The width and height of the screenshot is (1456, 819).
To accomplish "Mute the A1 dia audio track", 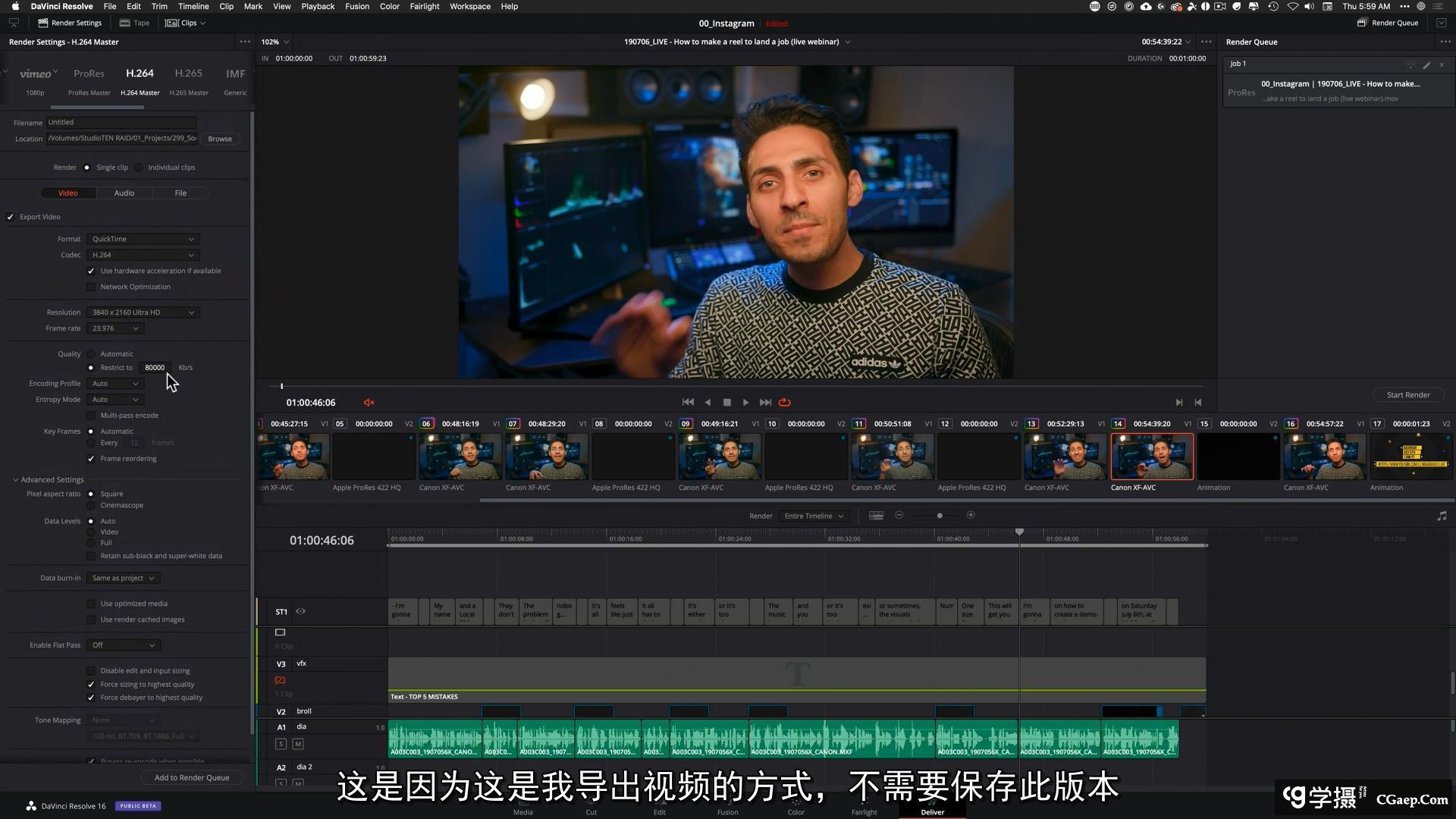I will point(298,744).
